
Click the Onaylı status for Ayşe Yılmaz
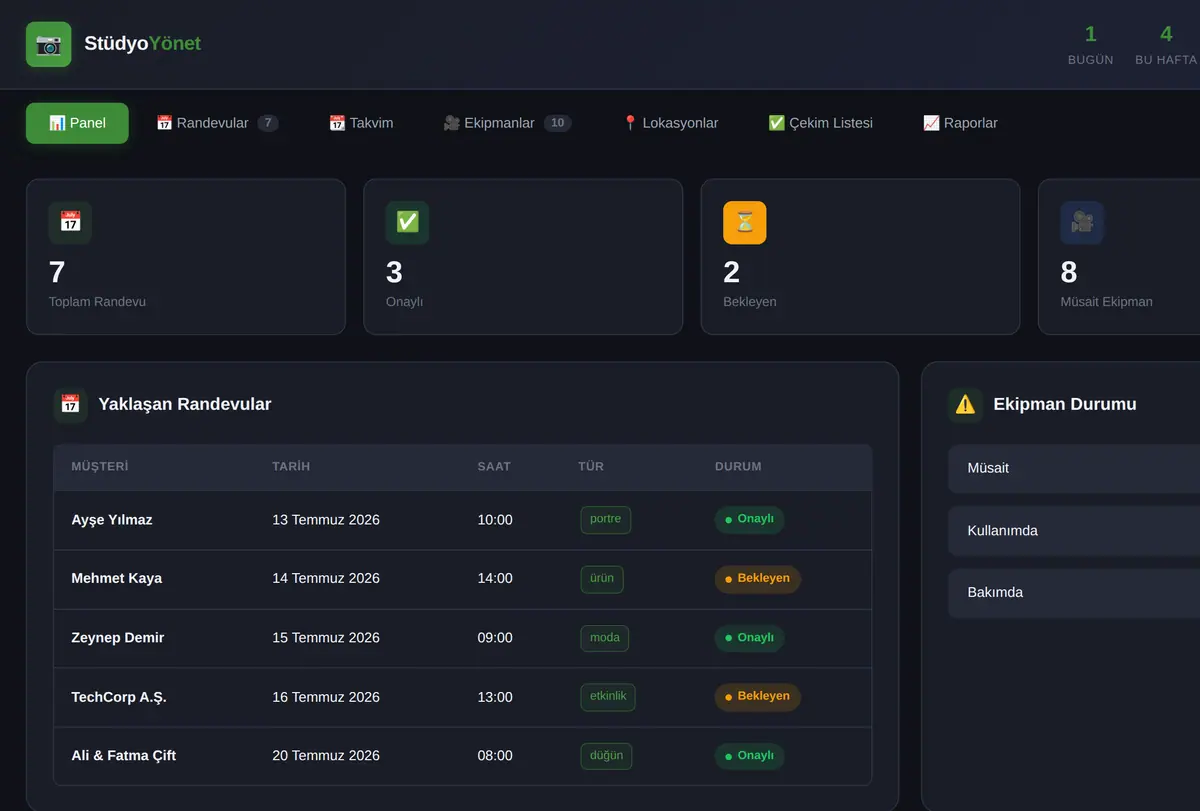(749, 520)
